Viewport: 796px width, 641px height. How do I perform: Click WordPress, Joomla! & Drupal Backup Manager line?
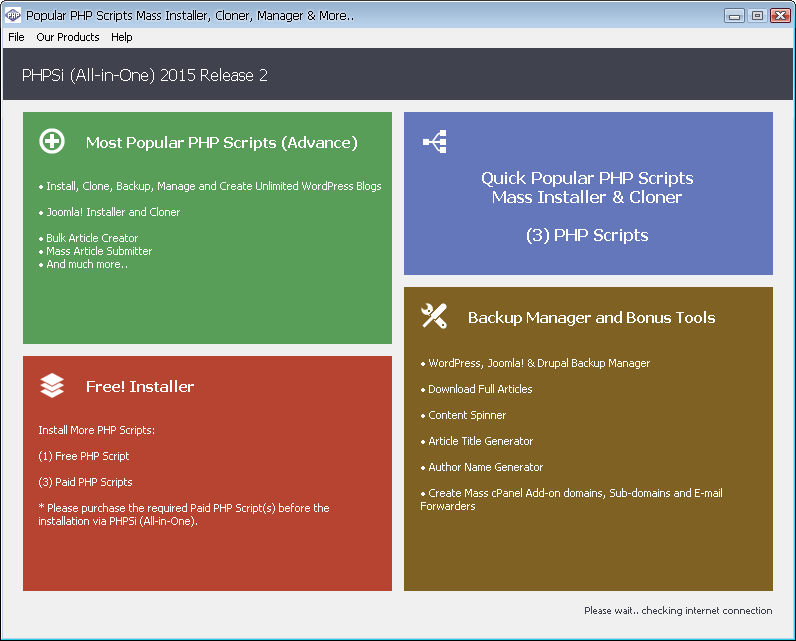click(535, 363)
